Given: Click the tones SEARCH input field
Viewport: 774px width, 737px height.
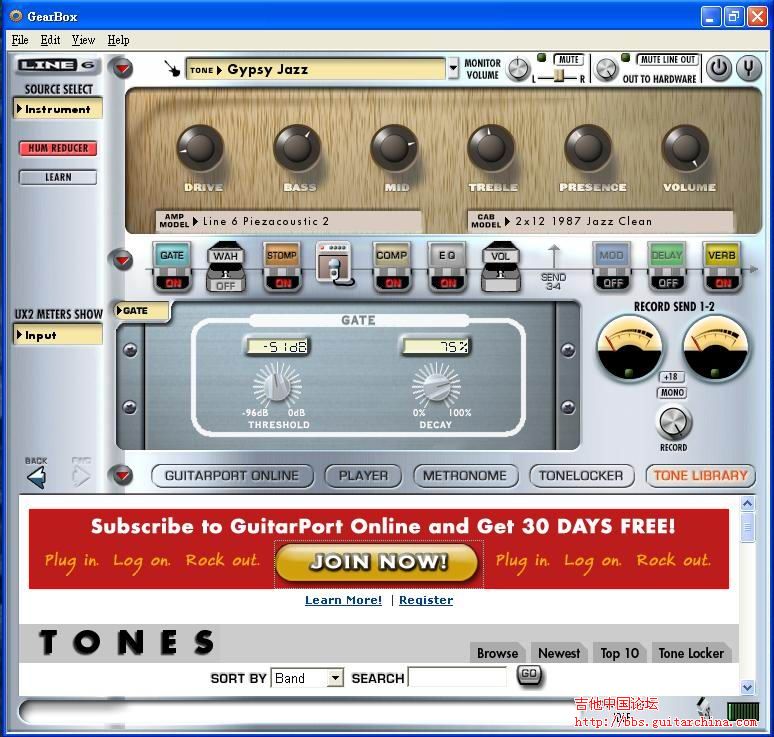Looking at the screenshot, I should point(458,677).
